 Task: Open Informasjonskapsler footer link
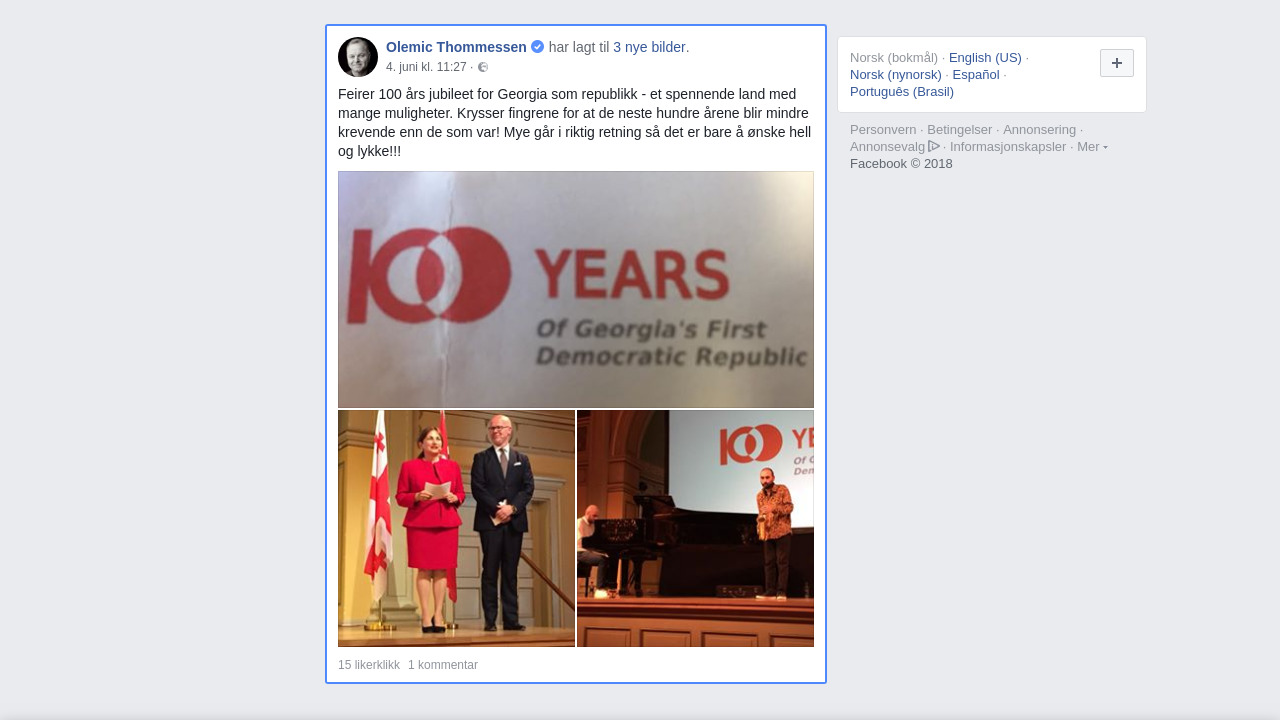click(1008, 147)
